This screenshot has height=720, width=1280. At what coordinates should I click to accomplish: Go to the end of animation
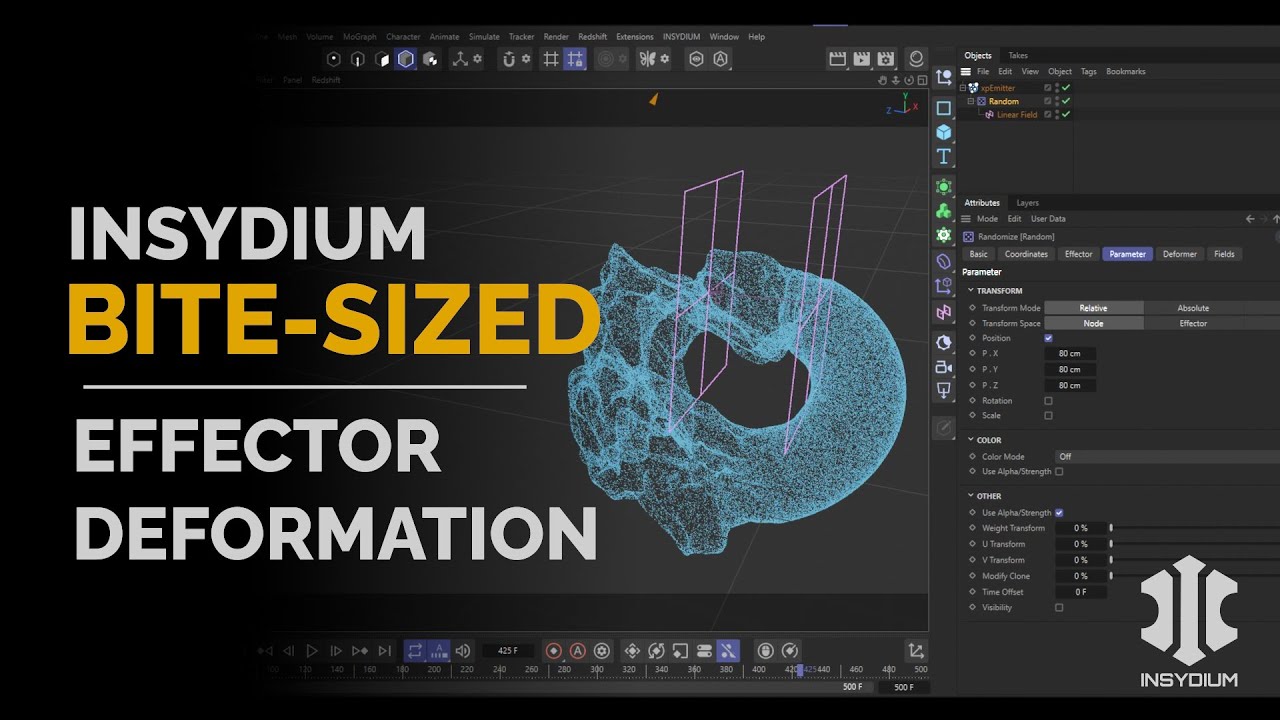385,650
